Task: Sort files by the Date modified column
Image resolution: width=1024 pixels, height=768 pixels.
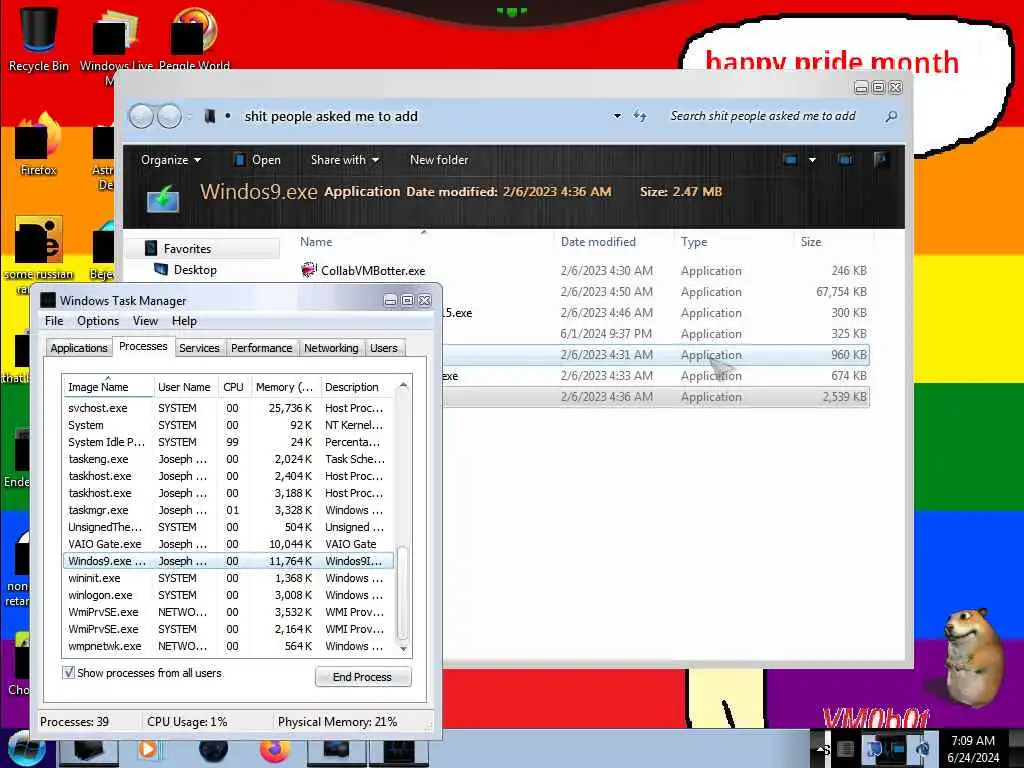Action: 613,242
